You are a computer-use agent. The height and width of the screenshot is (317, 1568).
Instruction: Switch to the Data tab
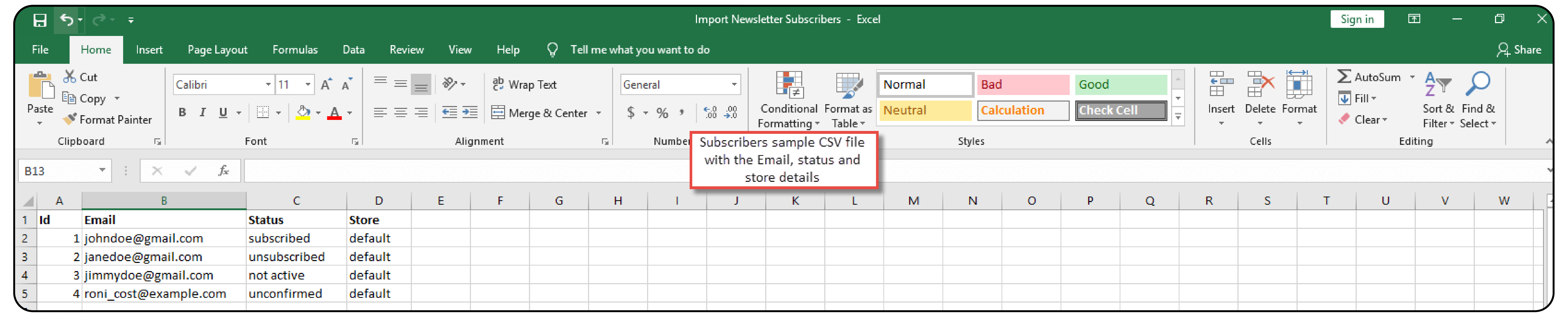tap(354, 50)
